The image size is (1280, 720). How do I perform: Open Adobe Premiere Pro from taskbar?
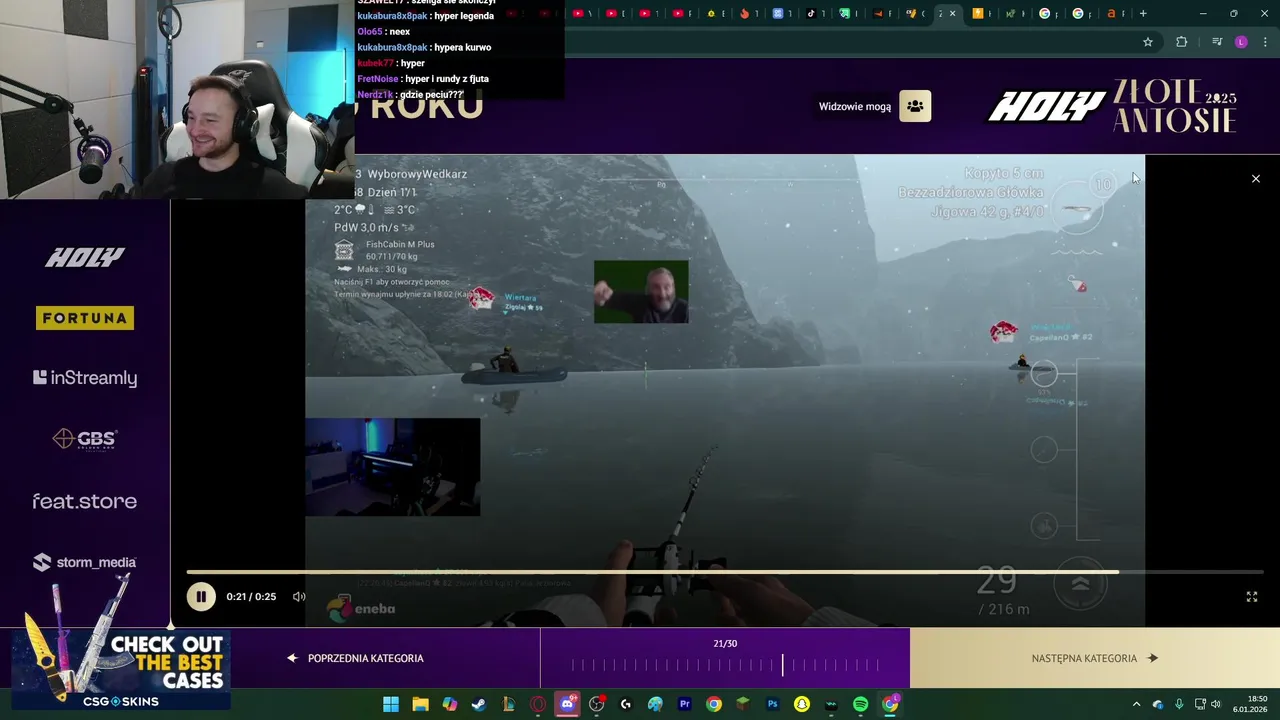click(685, 704)
